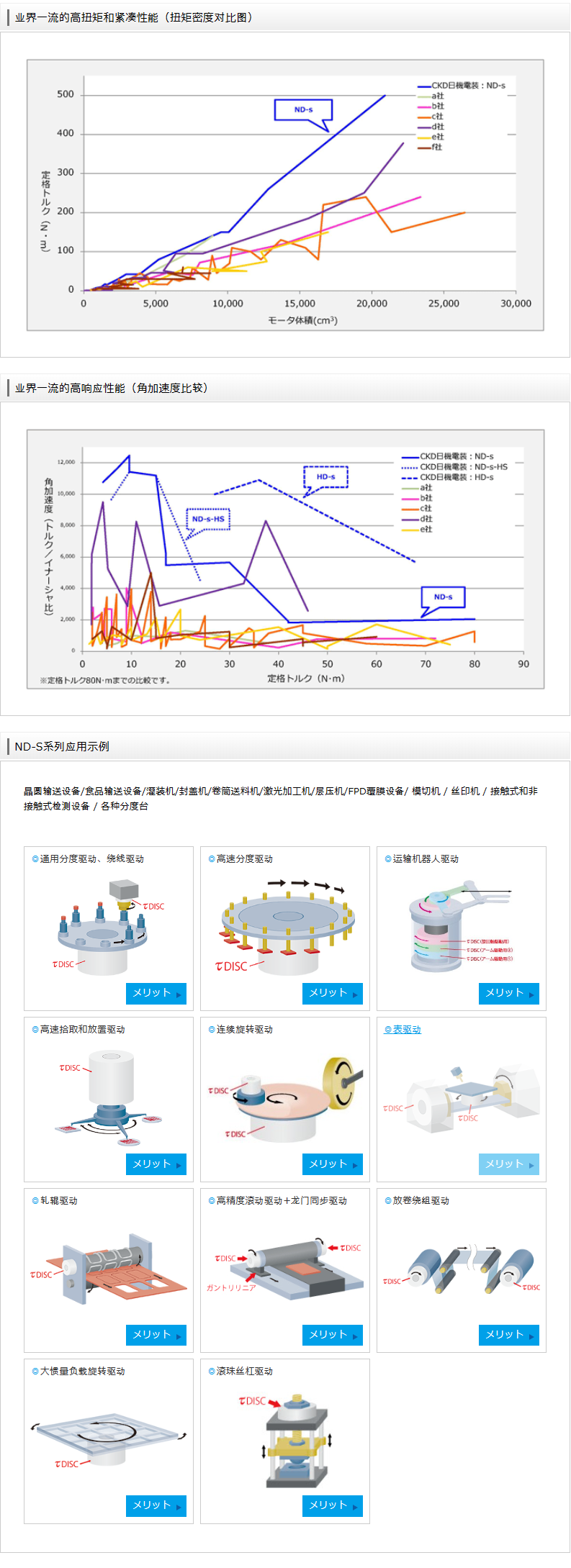This screenshot has height=1568, width=571.
Task: Click the HD-s callout in angular acceleration chart
Action: pyautogui.click(x=325, y=477)
